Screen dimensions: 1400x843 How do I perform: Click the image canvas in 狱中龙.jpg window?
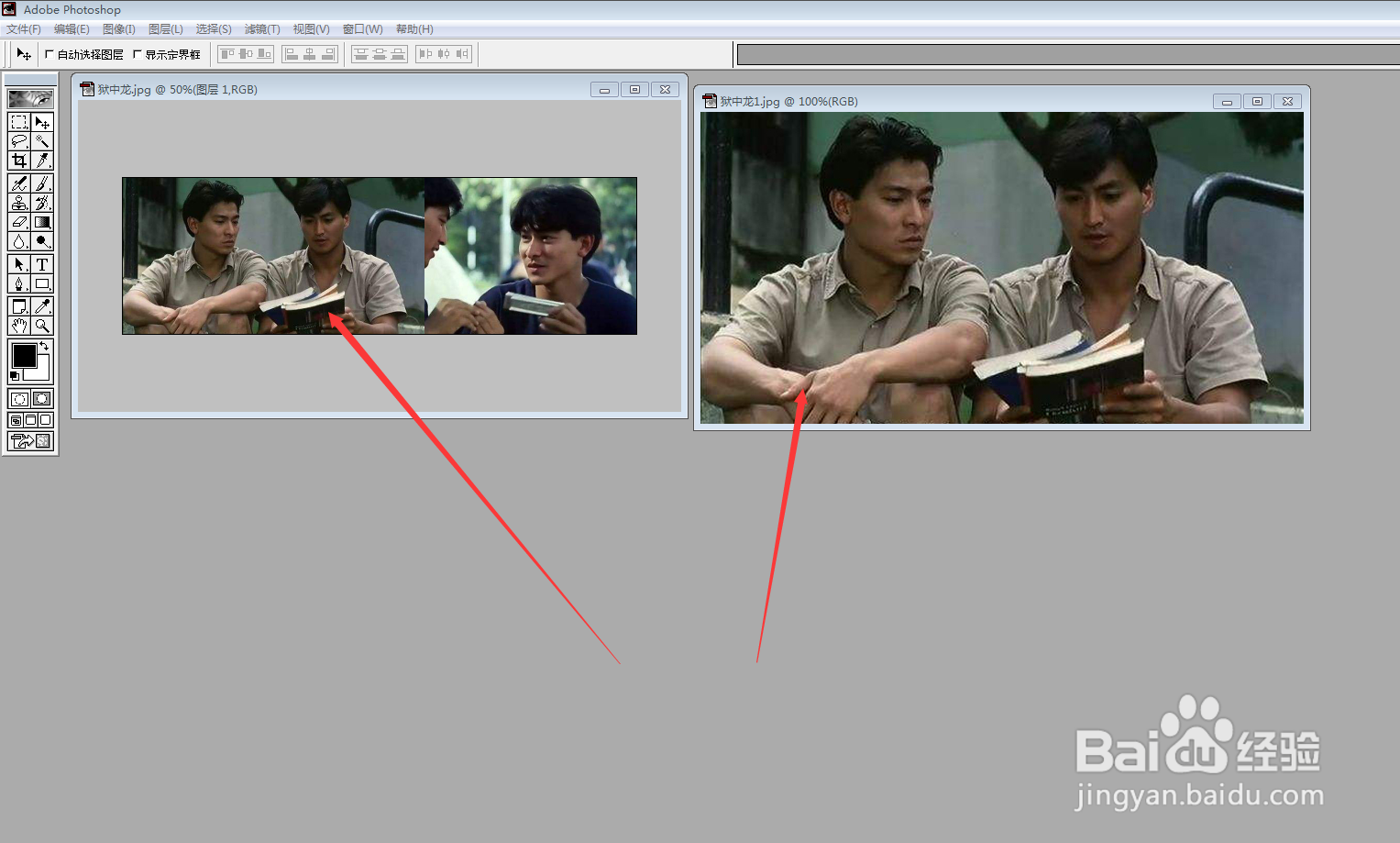(x=380, y=256)
